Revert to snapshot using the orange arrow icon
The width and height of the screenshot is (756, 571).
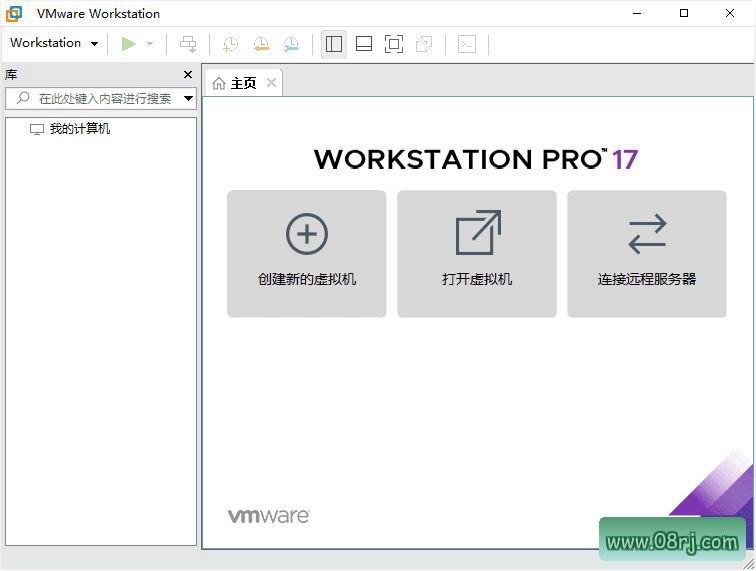pyautogui.click(x=261, y=44)
